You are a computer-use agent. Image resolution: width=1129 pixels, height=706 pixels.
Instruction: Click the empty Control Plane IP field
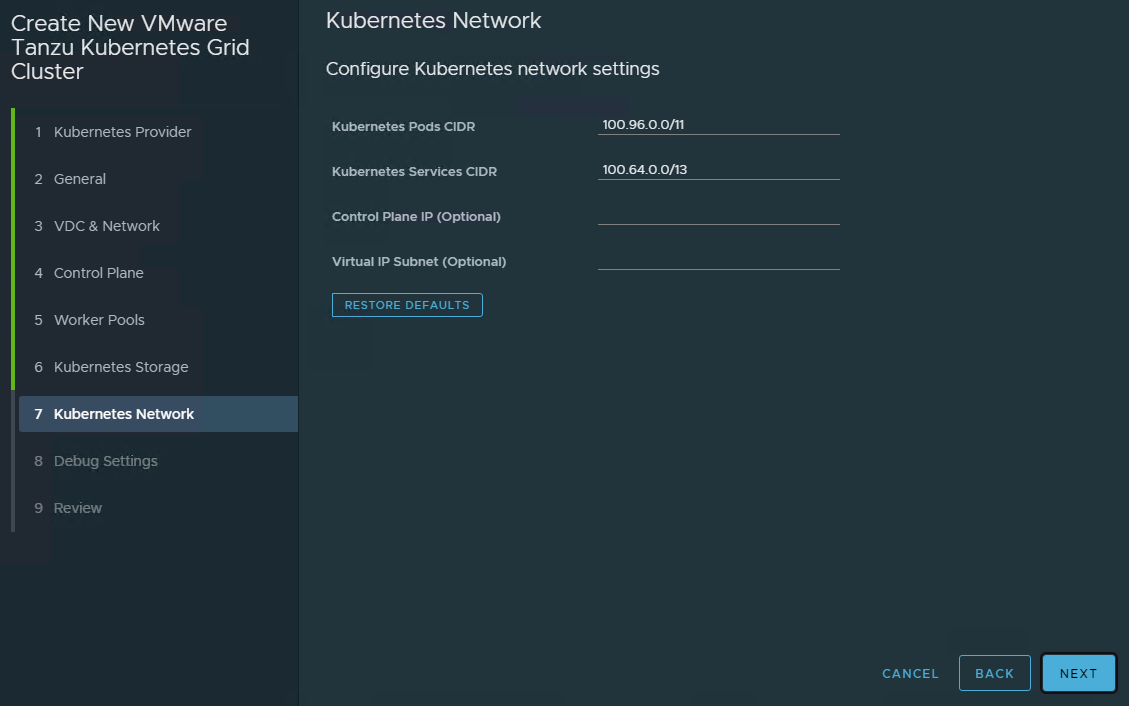pos(718,215)
